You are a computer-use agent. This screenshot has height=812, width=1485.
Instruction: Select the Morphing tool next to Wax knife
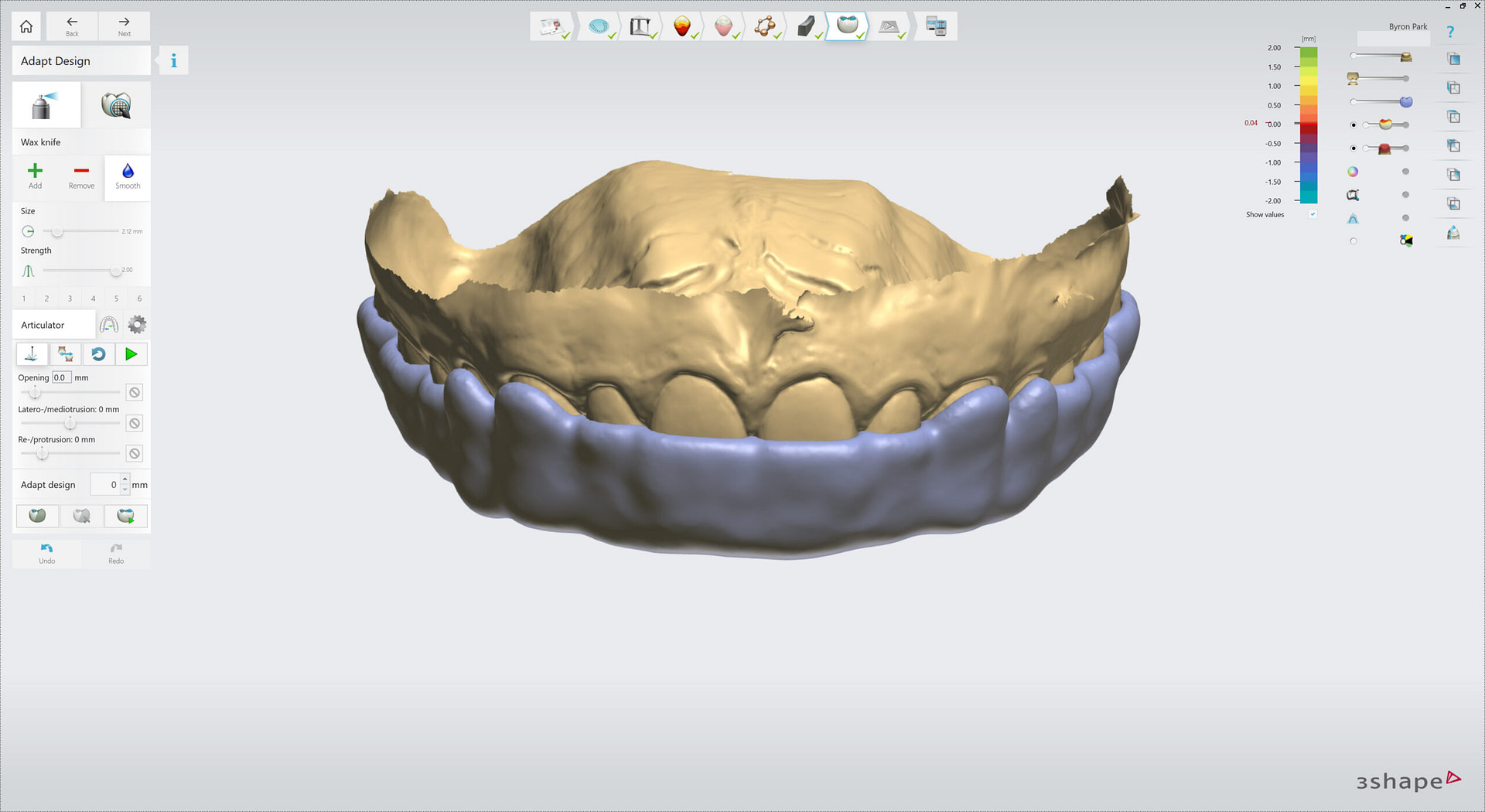pyautogui.click(x=117, y=104)
